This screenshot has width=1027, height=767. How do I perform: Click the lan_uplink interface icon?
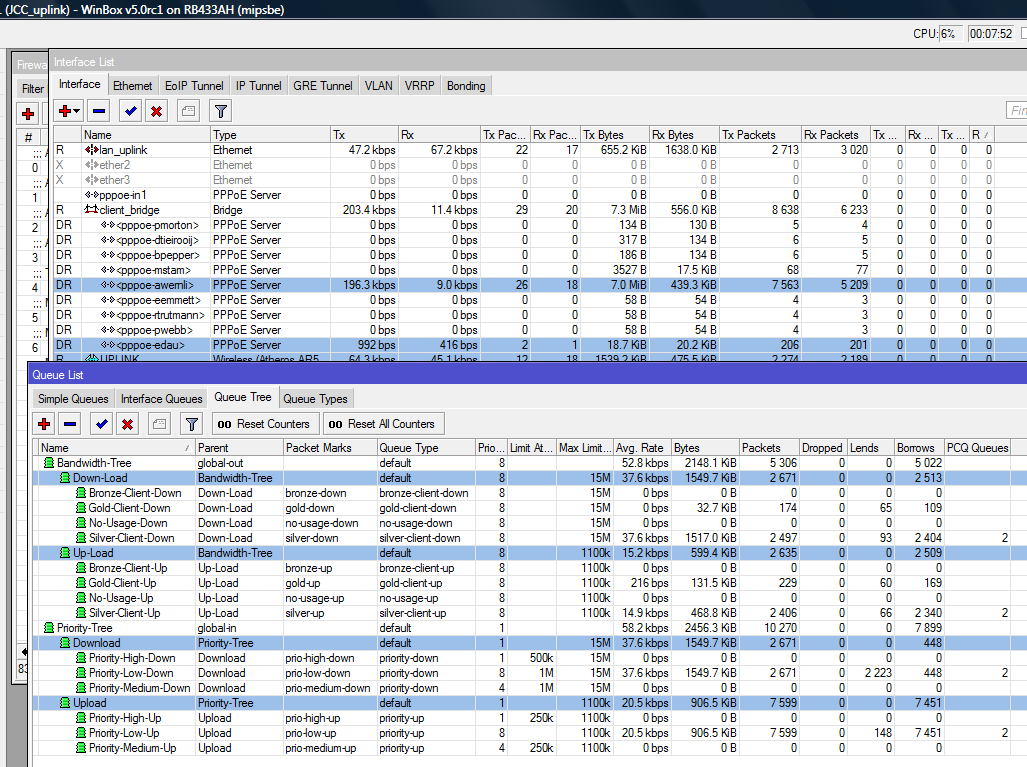point(91,150)
